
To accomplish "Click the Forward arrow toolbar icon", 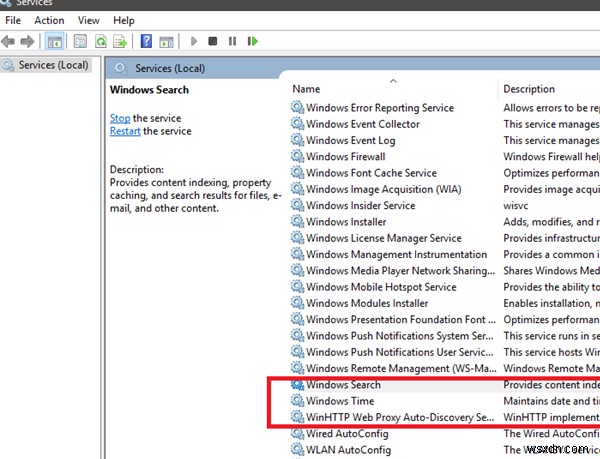I will 27,41.
